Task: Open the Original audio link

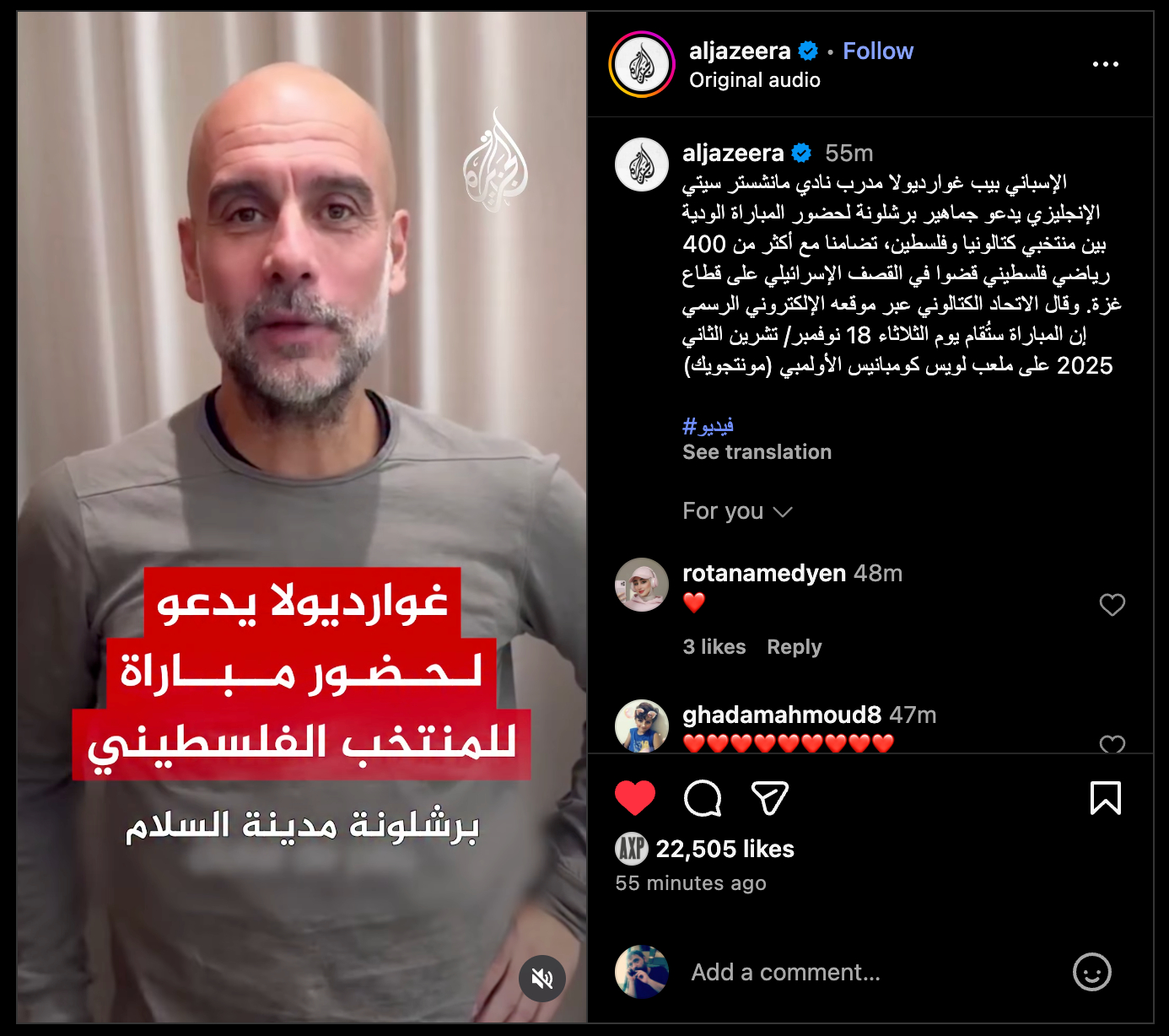Action: [754, 80]
